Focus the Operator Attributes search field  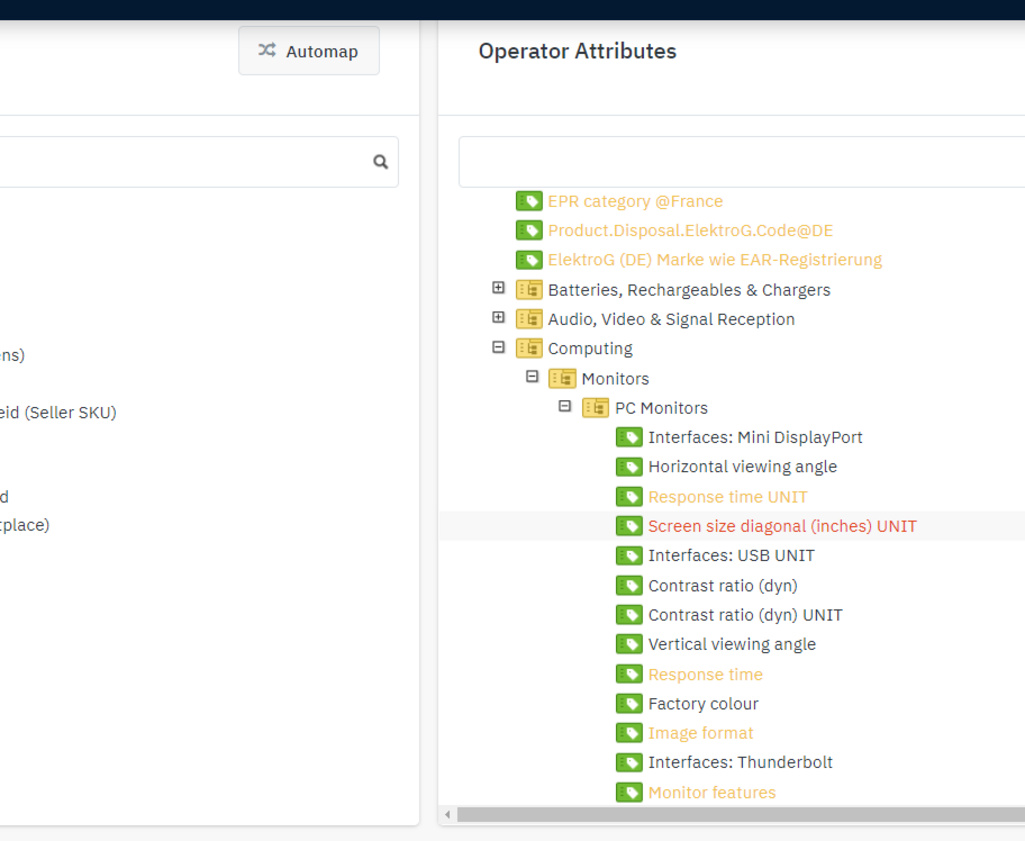pyautogui.click(x=742, y=162)
